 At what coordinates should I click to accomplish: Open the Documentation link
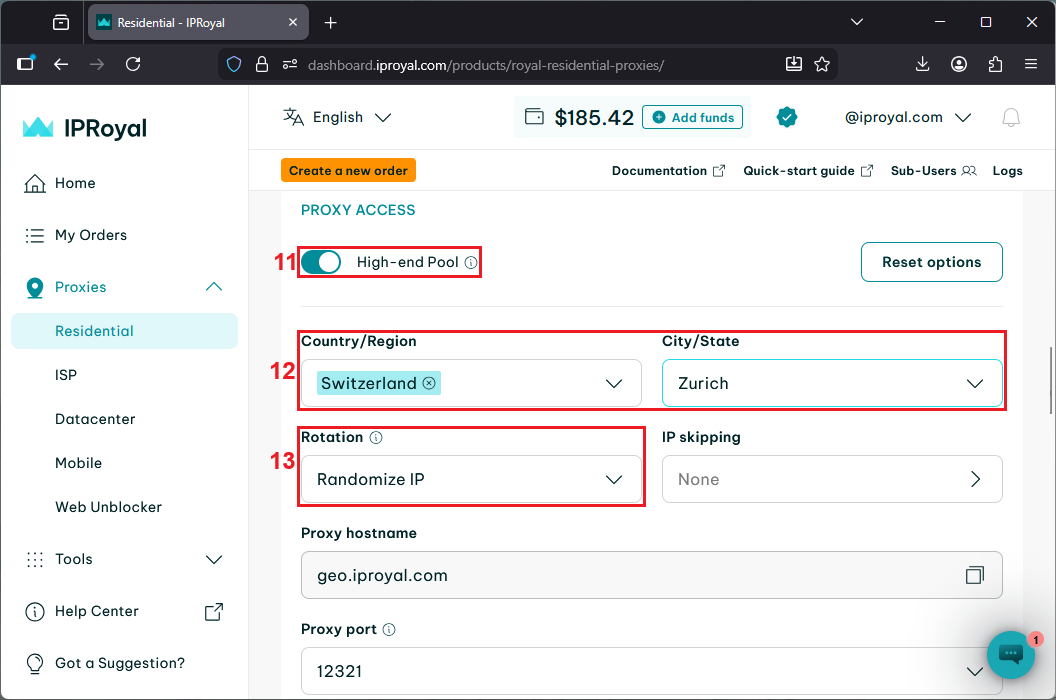[668, 170]
